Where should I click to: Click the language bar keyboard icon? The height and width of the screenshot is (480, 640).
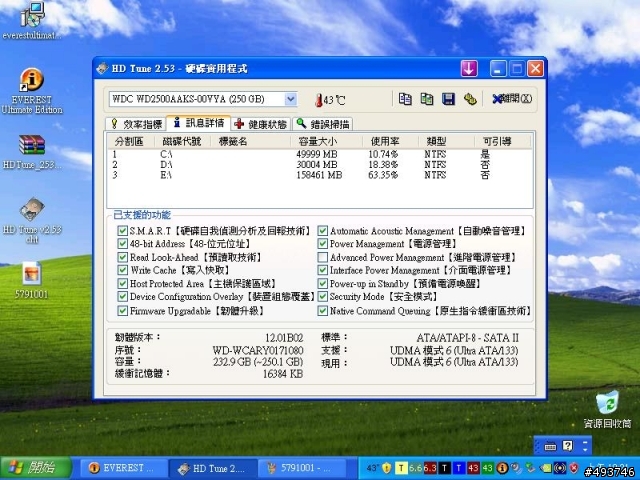550,447
